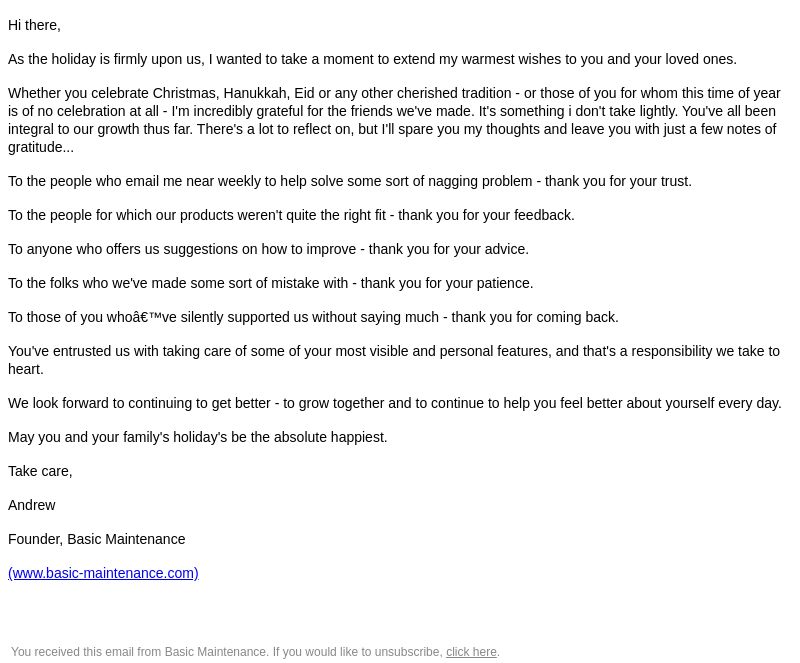800x663 pixels.
Task: Click the line thanking for your trust
Action: (349, 181)
